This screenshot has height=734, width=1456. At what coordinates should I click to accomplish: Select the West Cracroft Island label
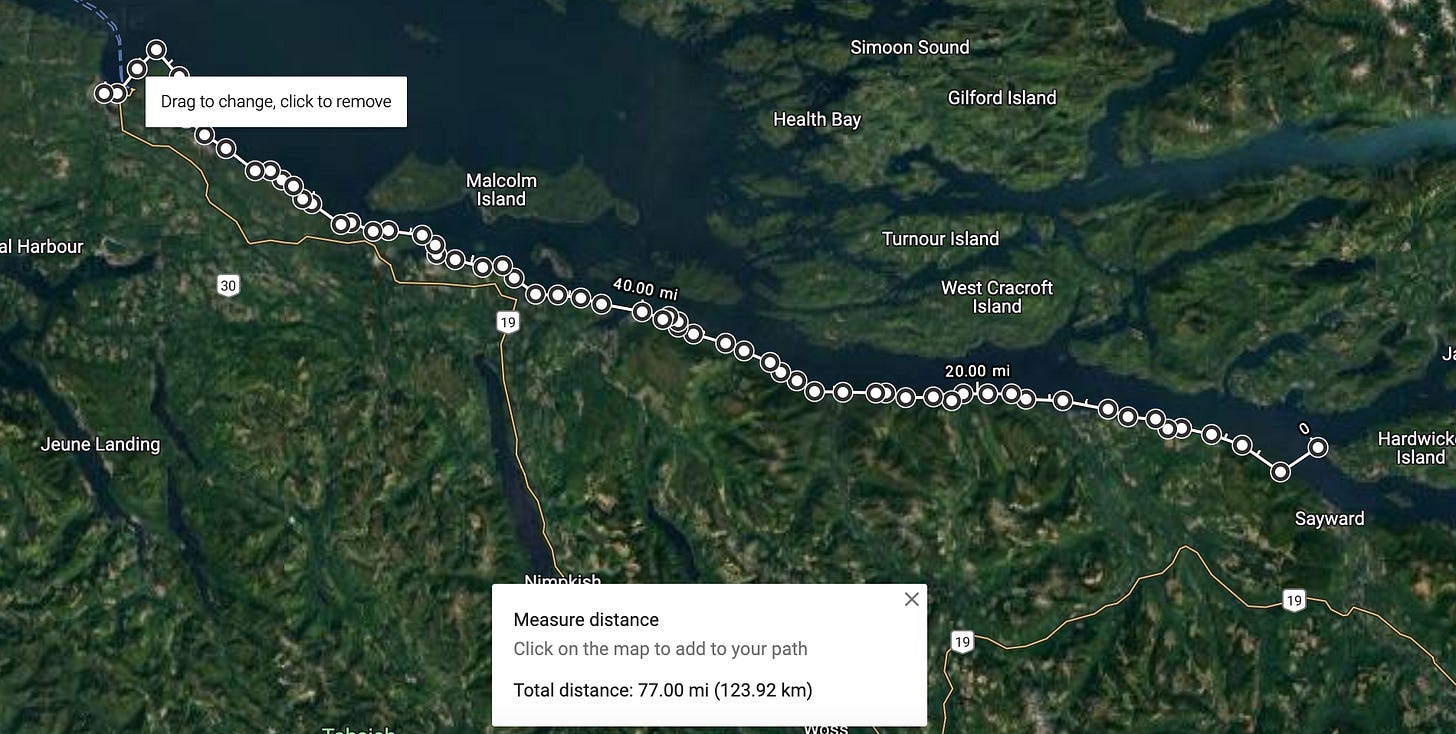pyautogui.click(x=997, y=297)
